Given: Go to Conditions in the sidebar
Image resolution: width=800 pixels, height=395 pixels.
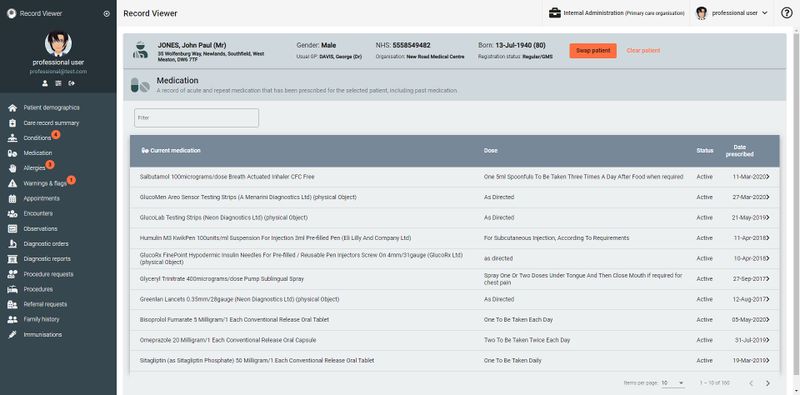Looking at the screenshot, I should [37, 138].
